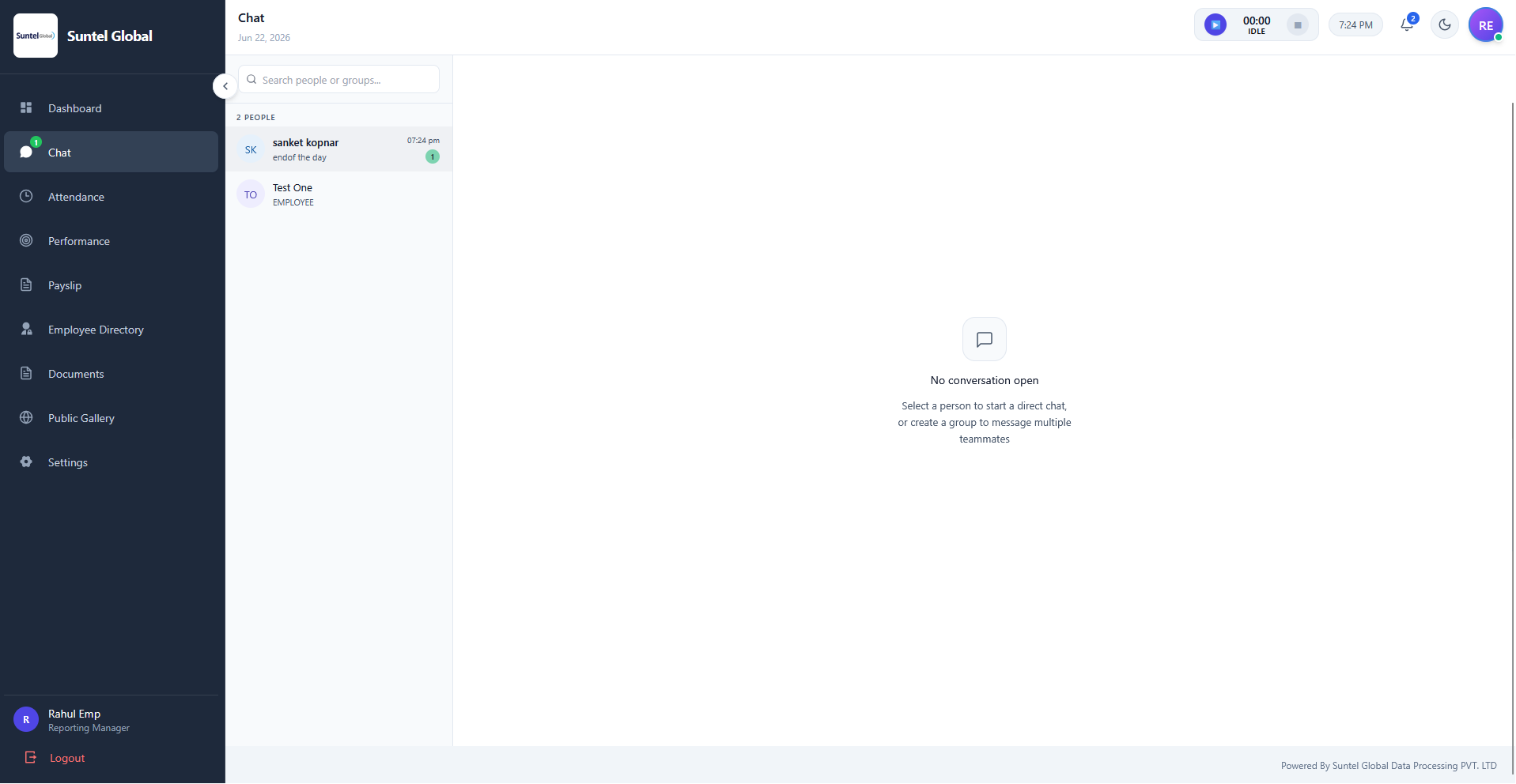Click the 2 PEOPLE section label
The height and width of the screenshot is (784, 1516).
pos(255,117)
